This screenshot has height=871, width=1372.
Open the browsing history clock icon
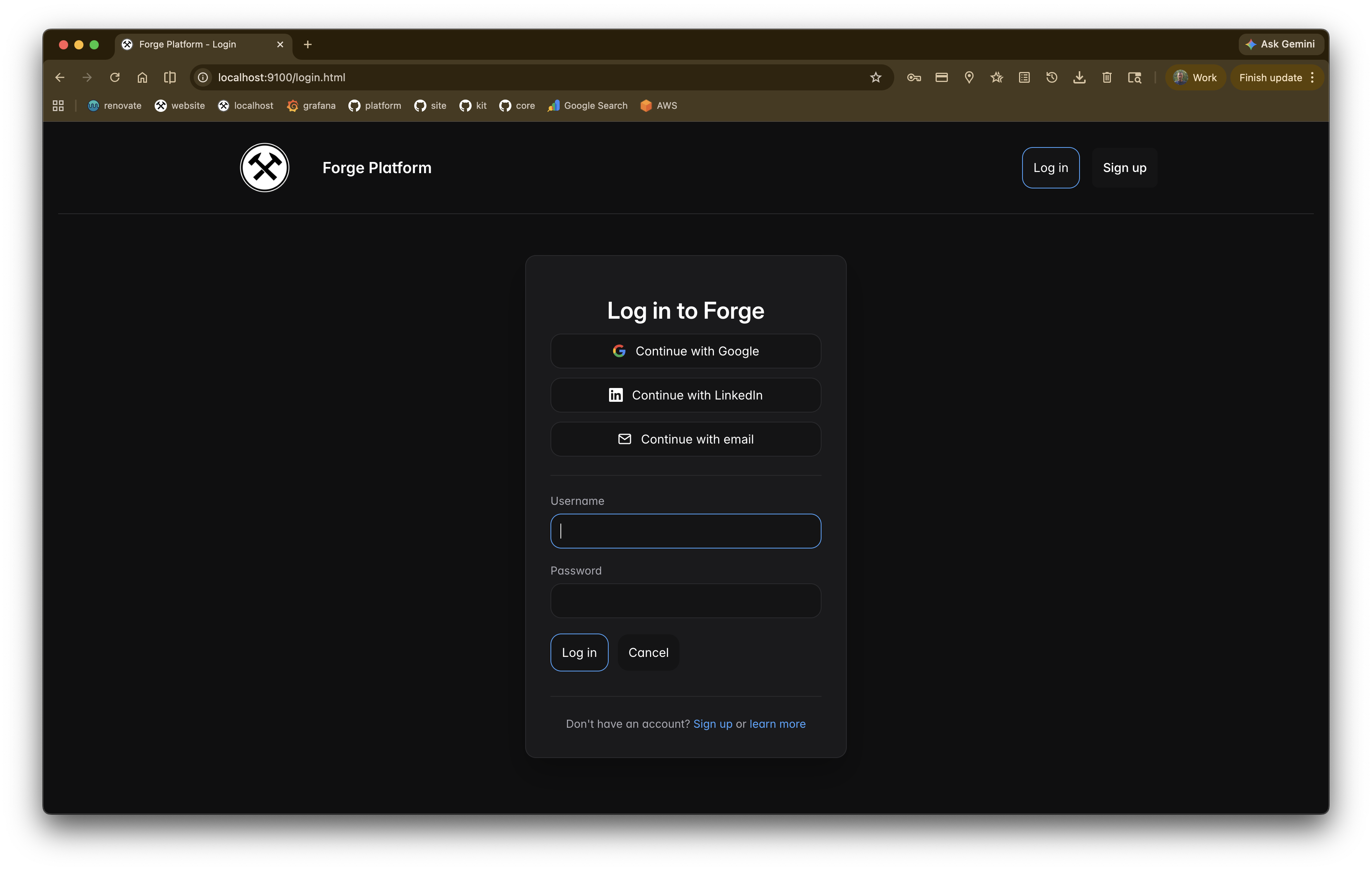[1052, 77]
